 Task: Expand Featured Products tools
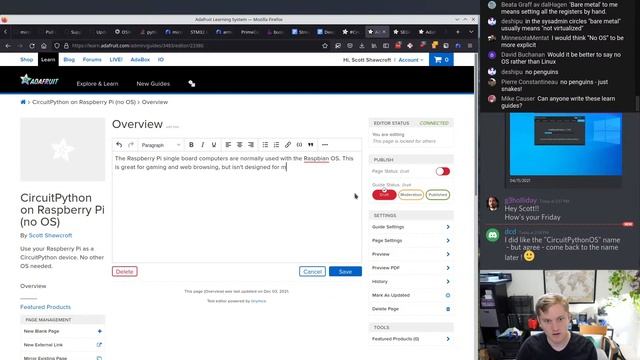coord(411,339)
